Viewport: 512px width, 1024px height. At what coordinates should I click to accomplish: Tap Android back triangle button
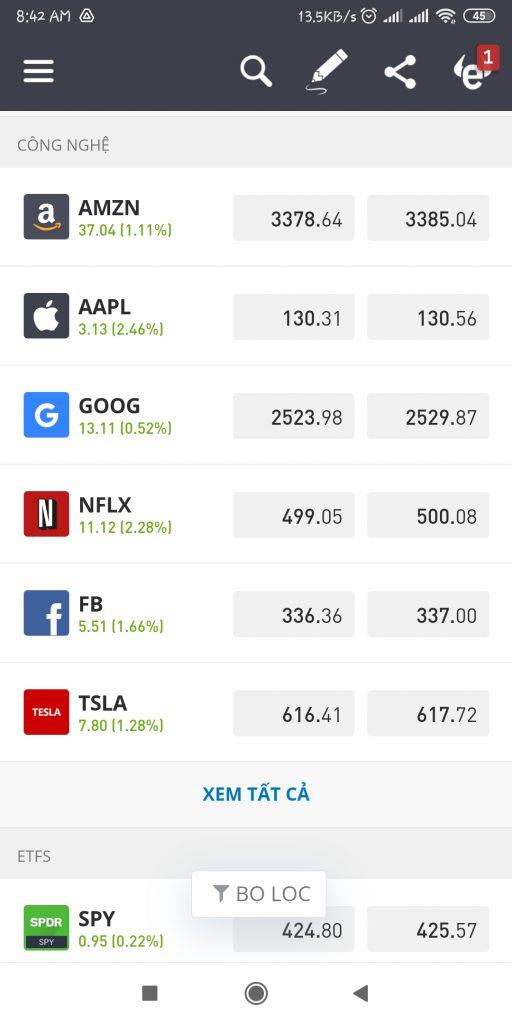360,993
